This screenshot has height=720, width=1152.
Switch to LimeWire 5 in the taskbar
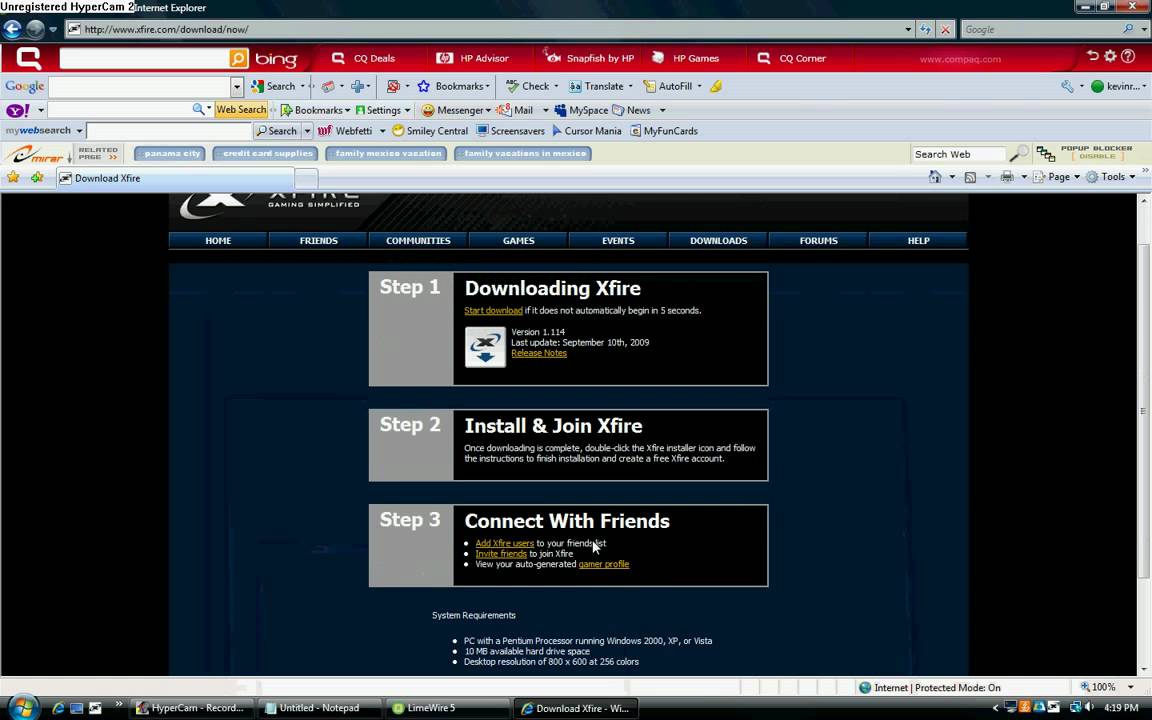point(445,708)
